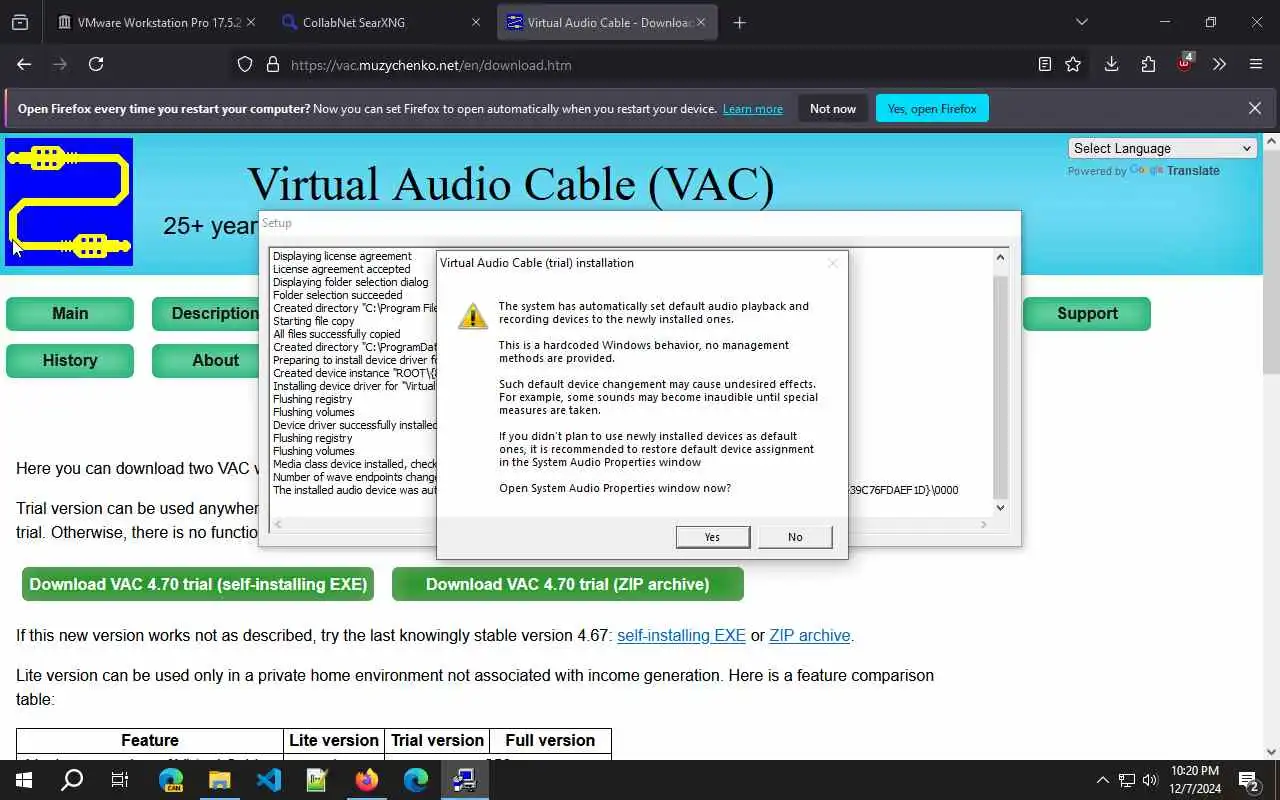This screenshot has width=1280, height=800.
Task: Click the Setup log horizontal scroll right arrow
Action: pyautogui.click(x=984, y=524)
